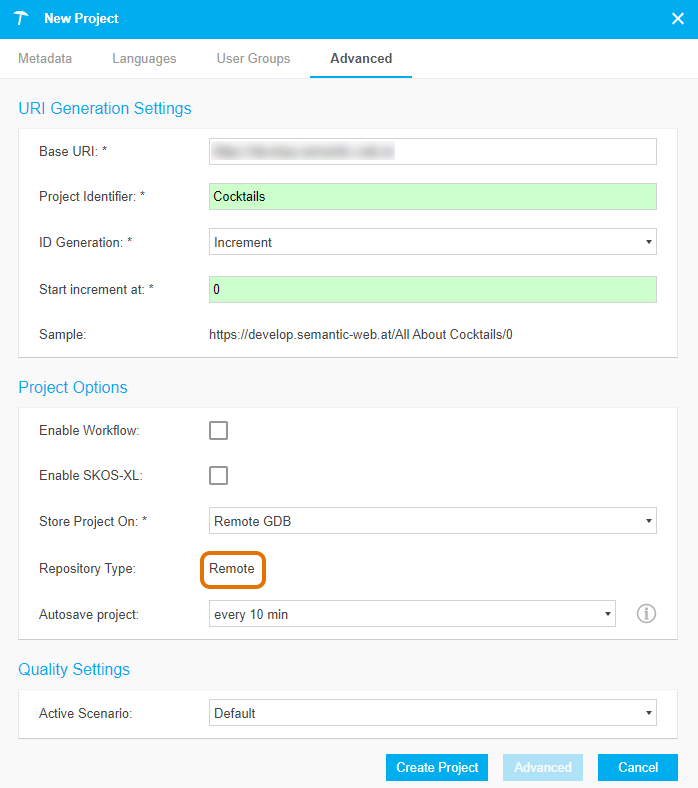Click the PoolParty logo icon in title bar
The height and width of the screenshot is (788, 698).
pos(21,19)
